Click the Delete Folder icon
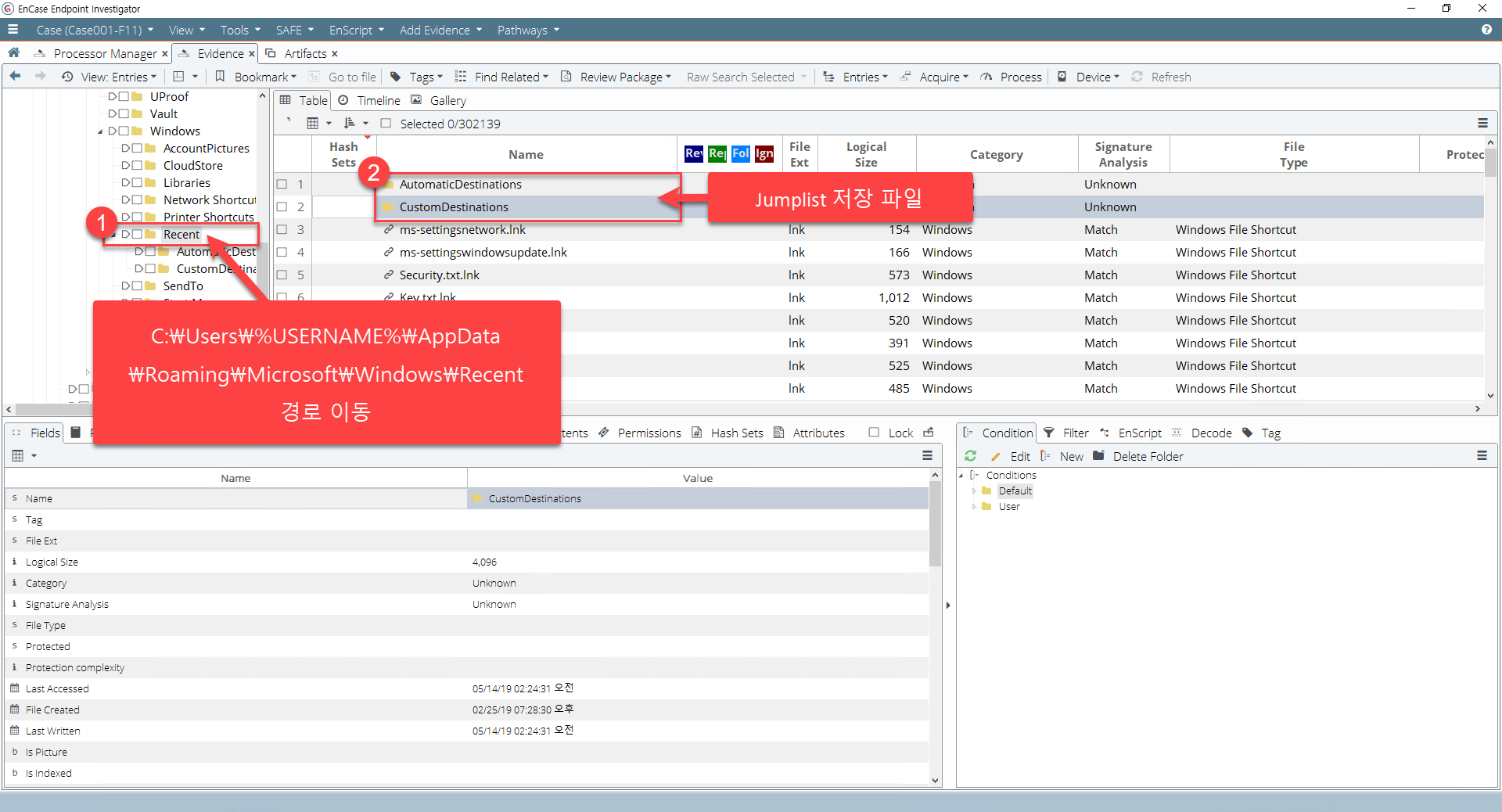 click(x=1099, y=456)
